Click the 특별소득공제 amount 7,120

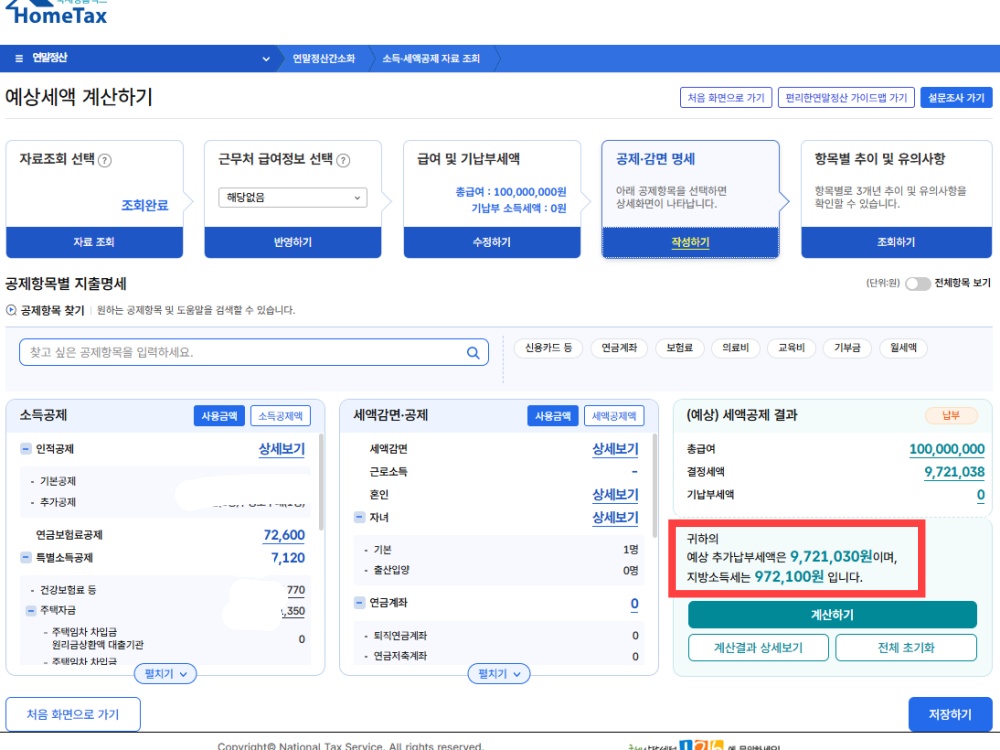(x=288, y=558)
